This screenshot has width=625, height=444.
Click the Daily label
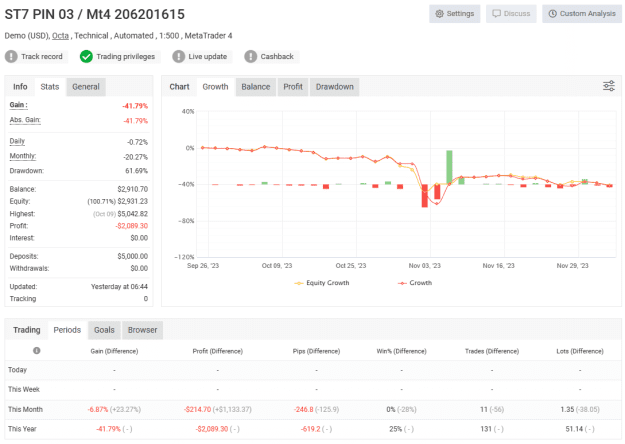(x=17, y=141)
